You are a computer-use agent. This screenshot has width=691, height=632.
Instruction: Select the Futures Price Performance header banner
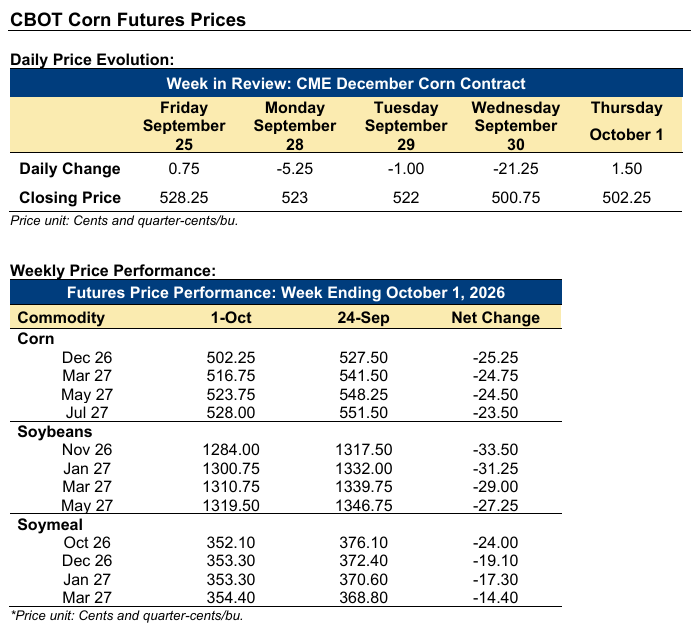286,292
